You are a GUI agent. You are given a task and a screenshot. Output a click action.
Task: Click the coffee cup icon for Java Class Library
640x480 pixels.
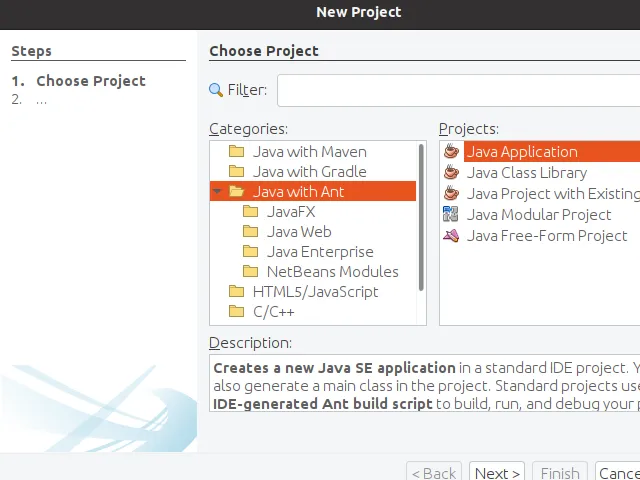(451, 172)
